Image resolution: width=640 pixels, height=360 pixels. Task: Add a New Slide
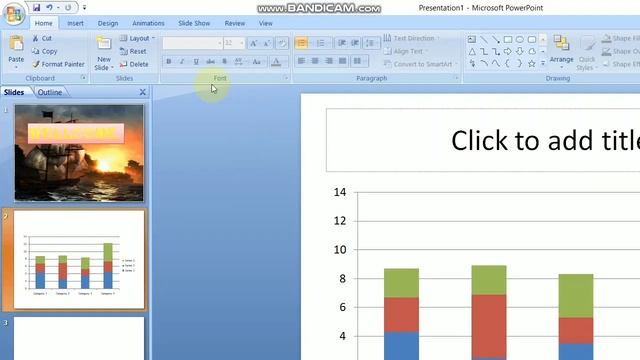point(104,53)
